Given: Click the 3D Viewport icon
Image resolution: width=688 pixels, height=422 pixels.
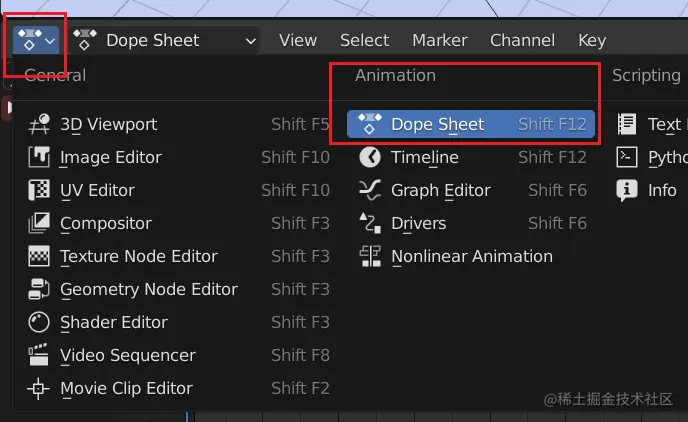Looking at the screenshot, I should pos(40,125).
